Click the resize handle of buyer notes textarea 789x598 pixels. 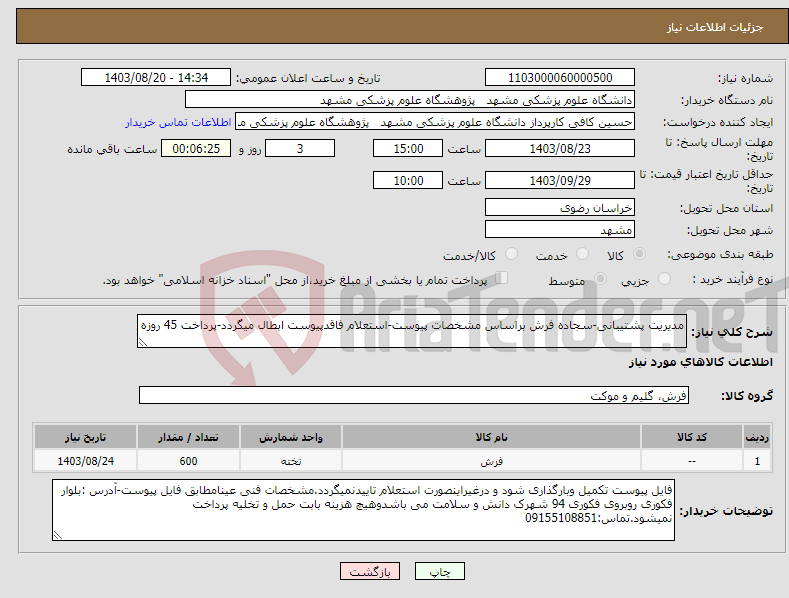(x=58, y=536)
